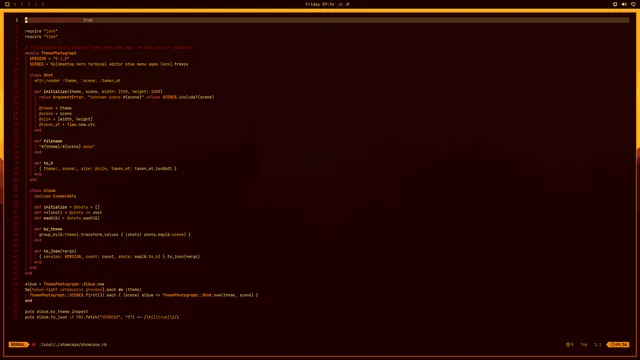Click the def to_h line
Image resolution: width=640 pixels, height=360 pixels.
tap(44, 163)
